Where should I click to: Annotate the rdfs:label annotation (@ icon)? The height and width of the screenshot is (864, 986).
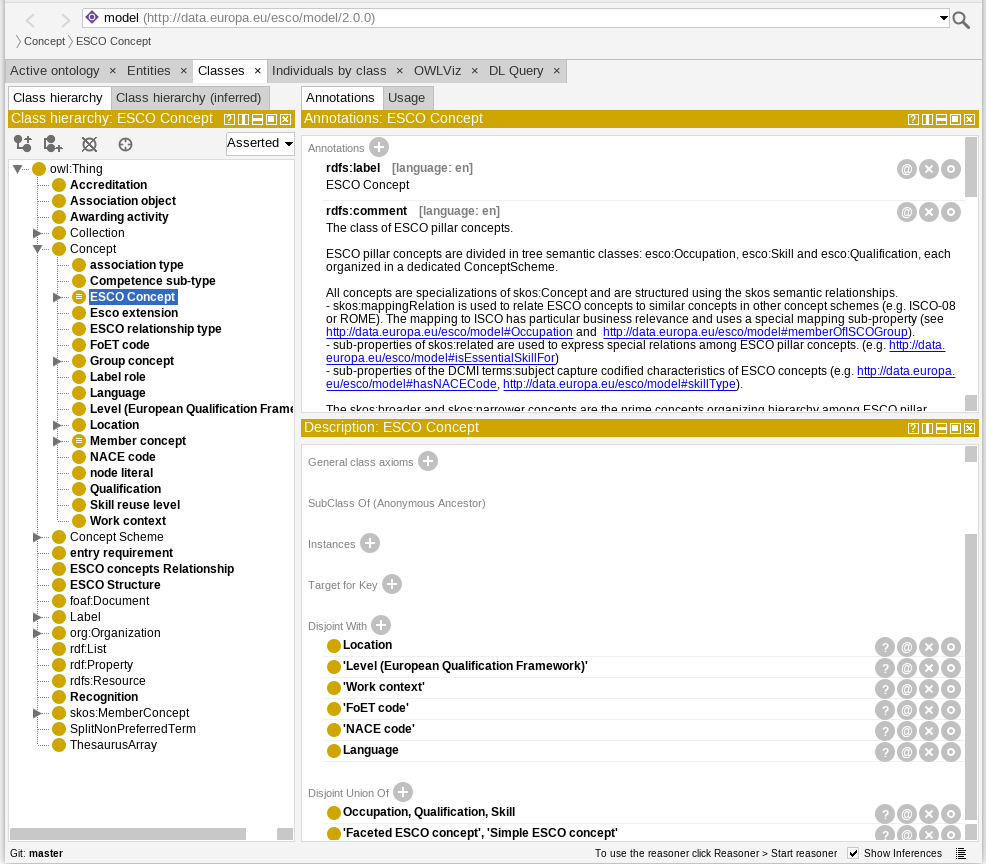click(907, 169)
